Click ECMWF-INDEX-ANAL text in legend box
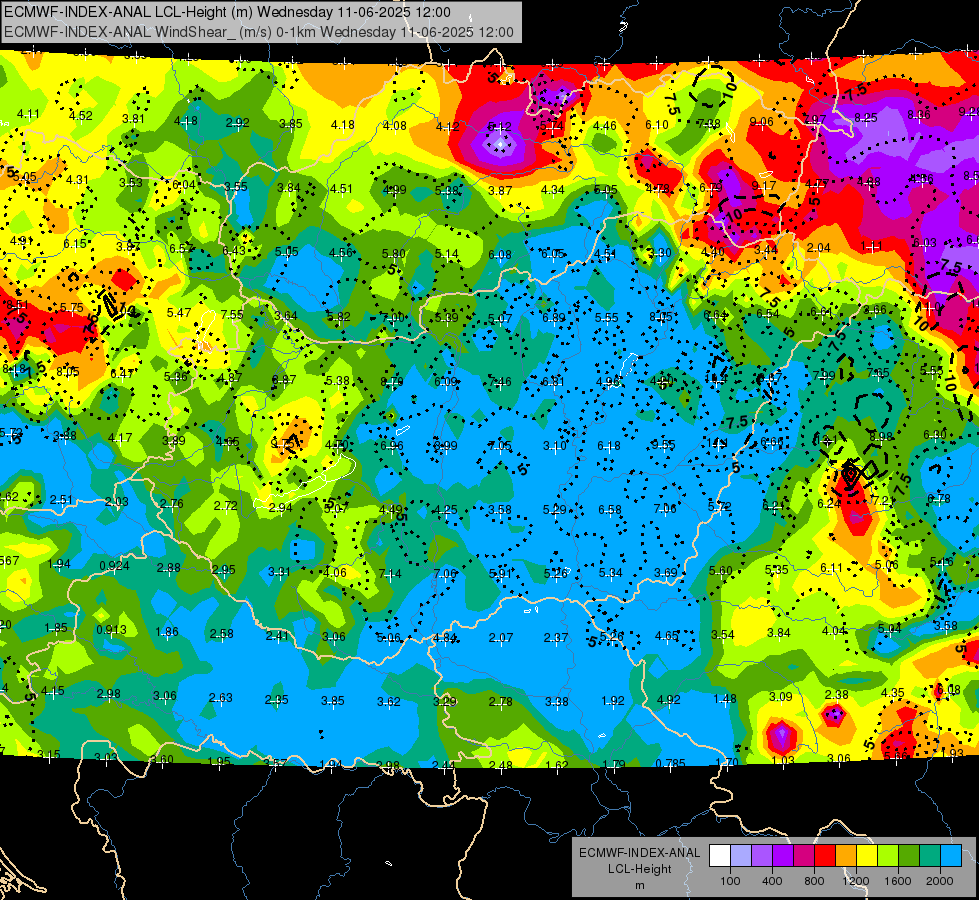 (x=639, y=853)
